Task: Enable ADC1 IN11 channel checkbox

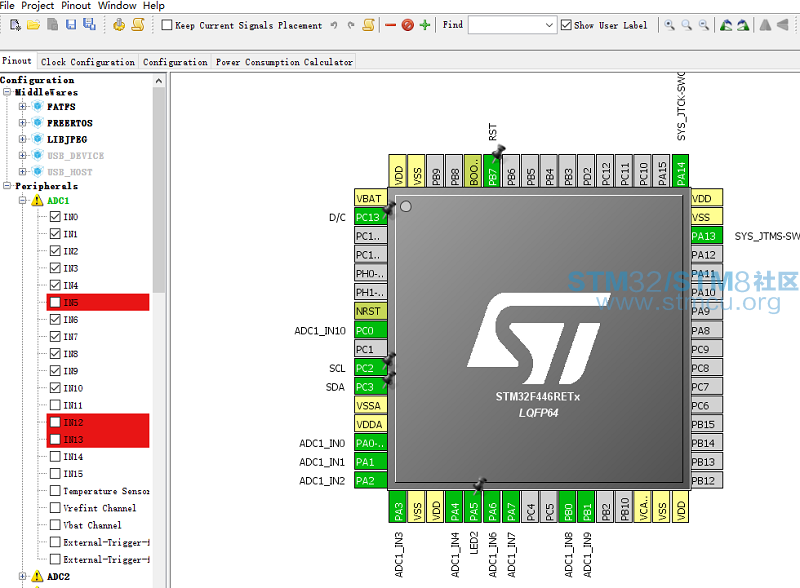Action: [x=55, y=405]
